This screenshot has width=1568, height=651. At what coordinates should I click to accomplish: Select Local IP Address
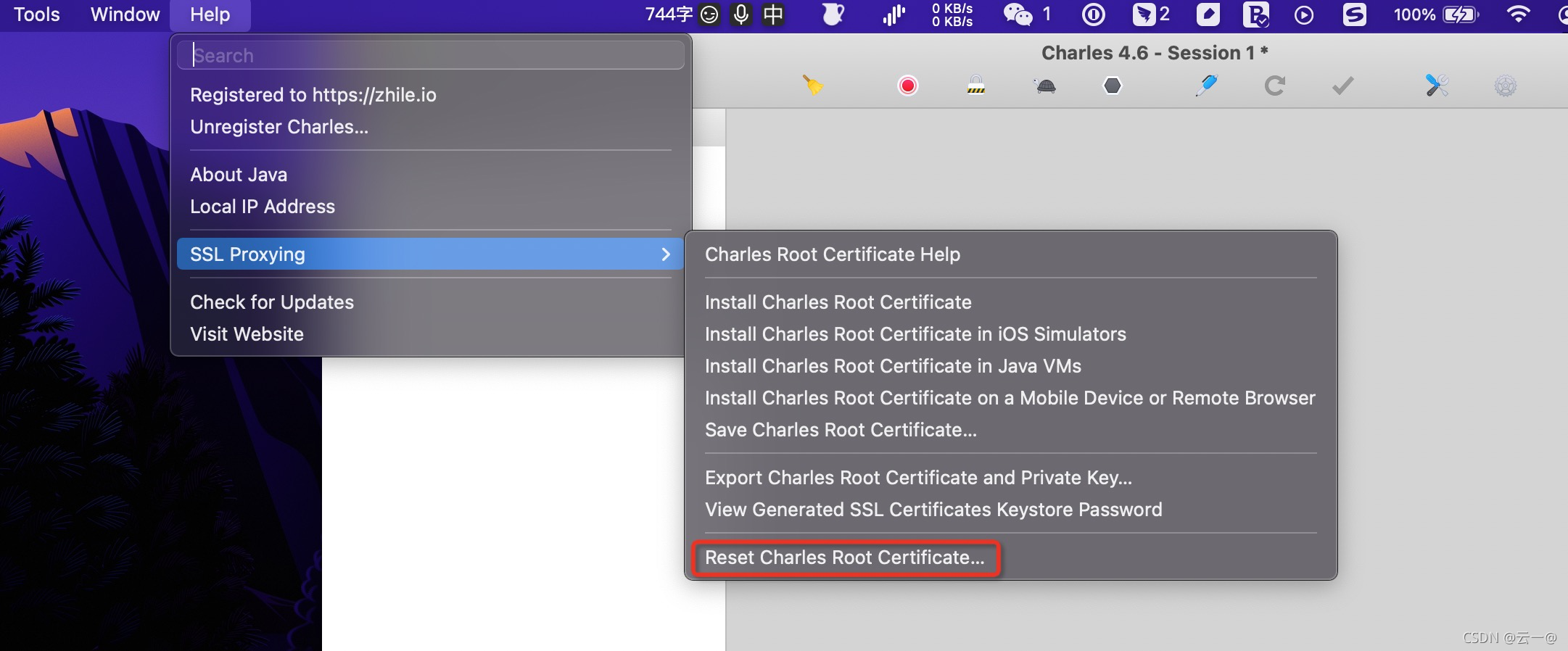coord(431,207)
